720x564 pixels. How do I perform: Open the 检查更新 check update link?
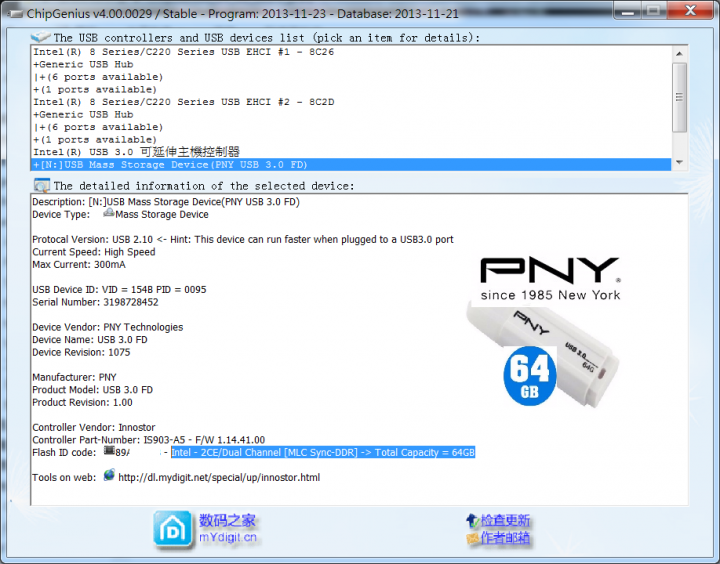tap(505, 520)
